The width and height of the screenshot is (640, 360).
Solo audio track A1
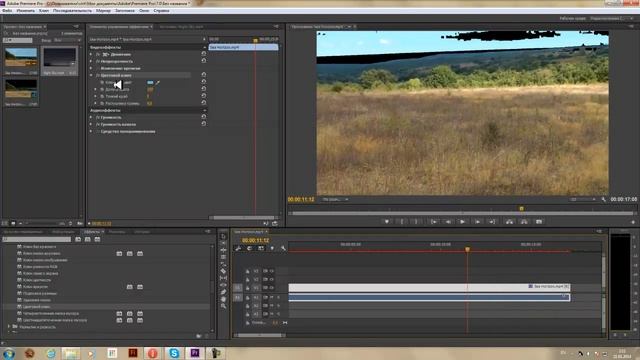coord(278,297)
